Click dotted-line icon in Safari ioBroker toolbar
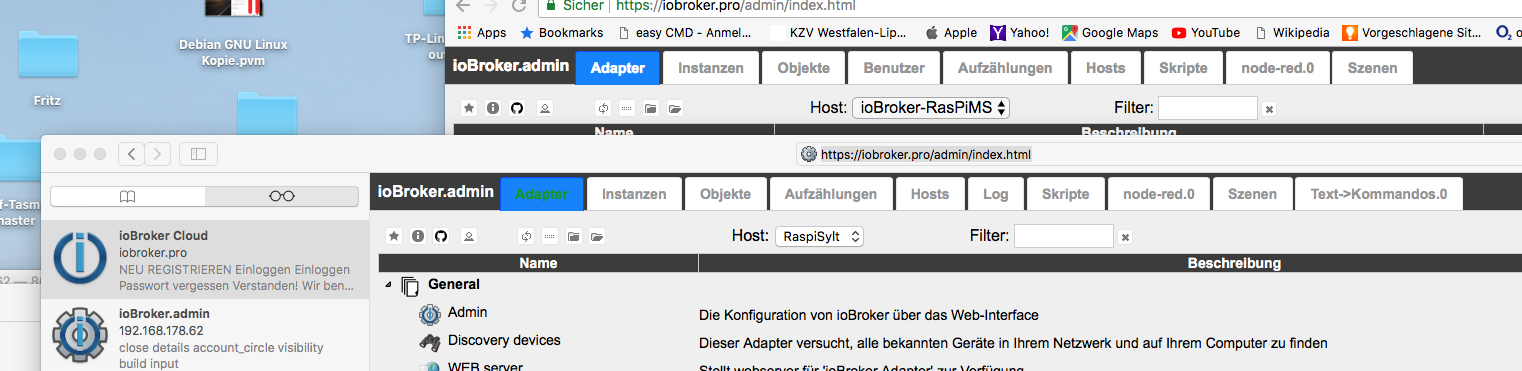 tap(549, 236)
